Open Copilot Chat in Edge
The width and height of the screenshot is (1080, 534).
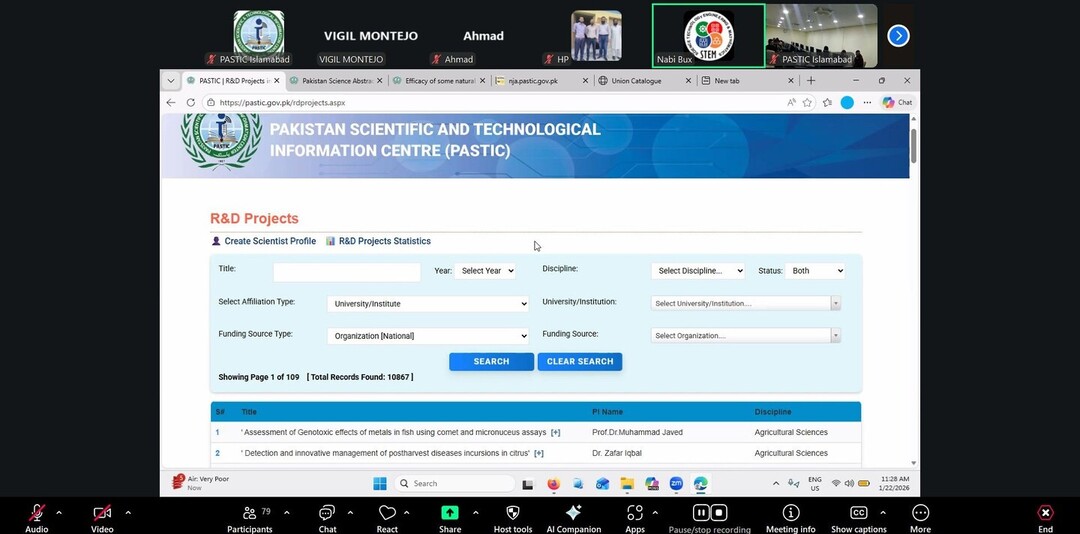(x=897, y=103)
